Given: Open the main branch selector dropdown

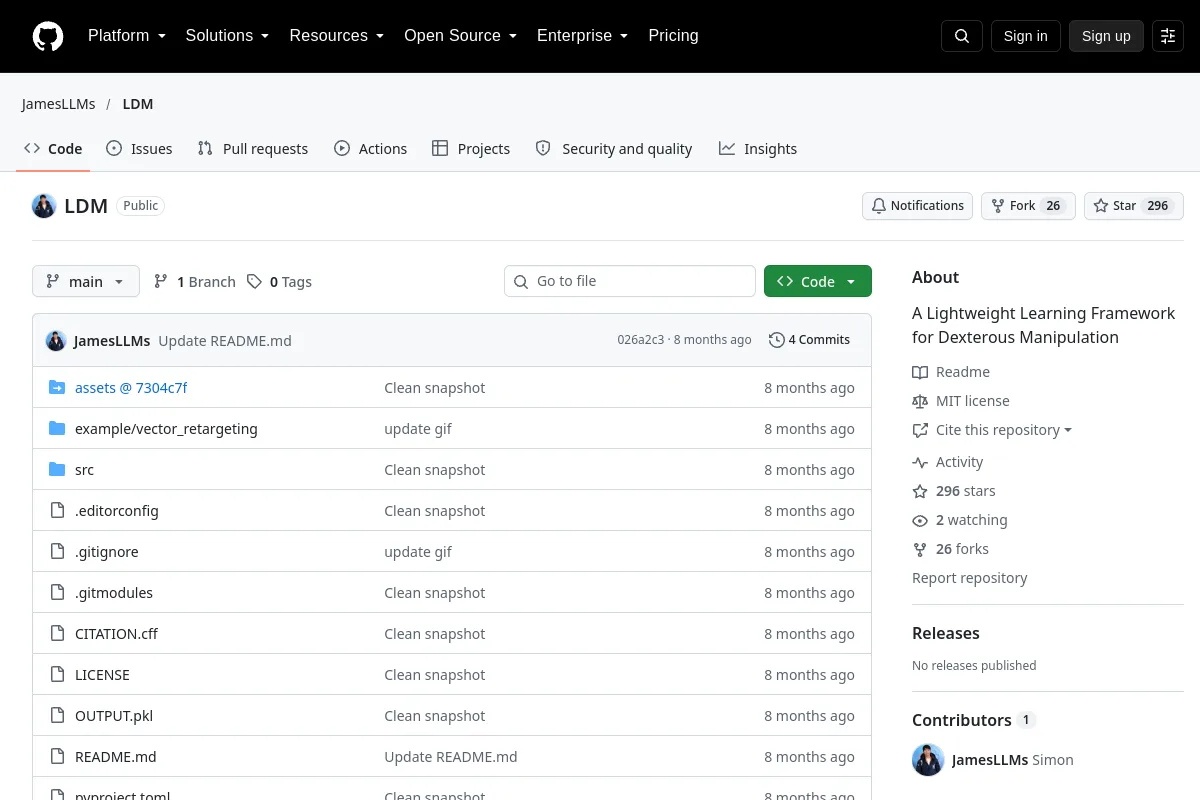Looking at the screenshot, I should (x=86, y=282).
